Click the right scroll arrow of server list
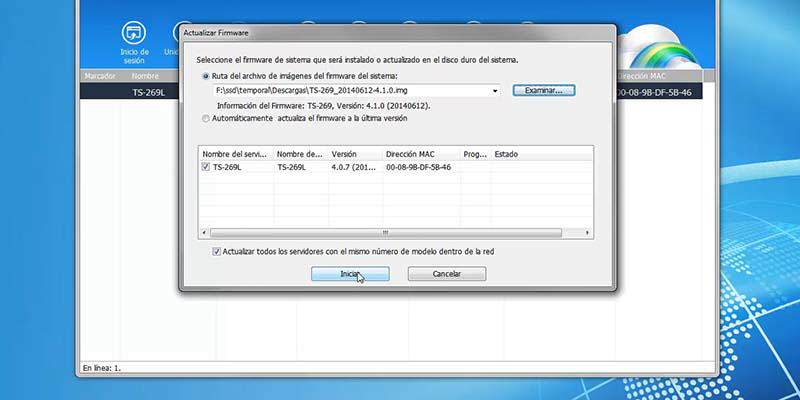Screen dimensions: 800x400 587,233
